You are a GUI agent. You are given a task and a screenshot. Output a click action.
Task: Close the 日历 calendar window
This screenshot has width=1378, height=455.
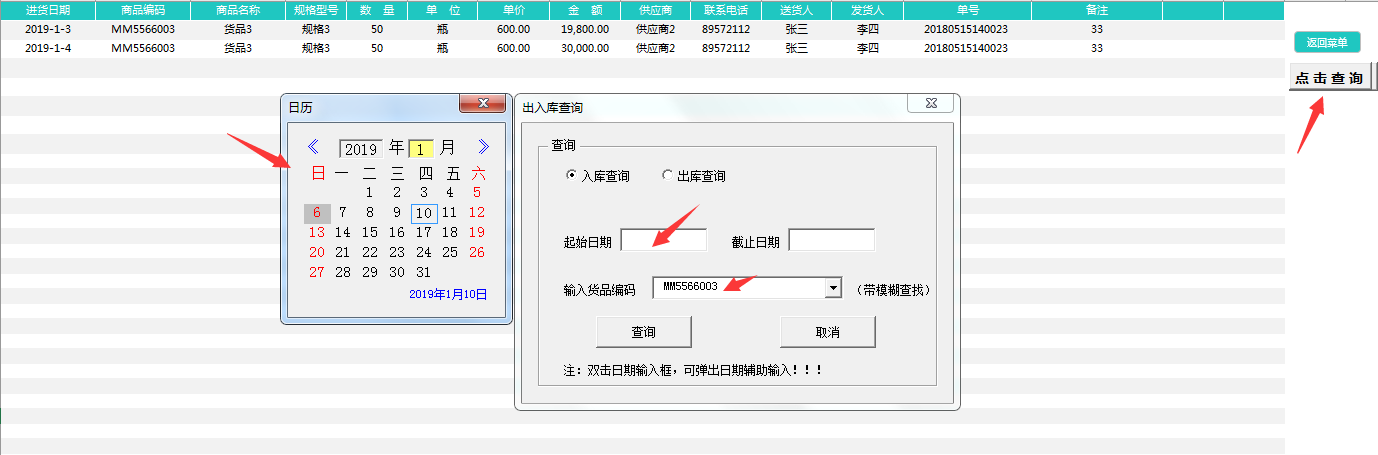[x=484, y=104]
